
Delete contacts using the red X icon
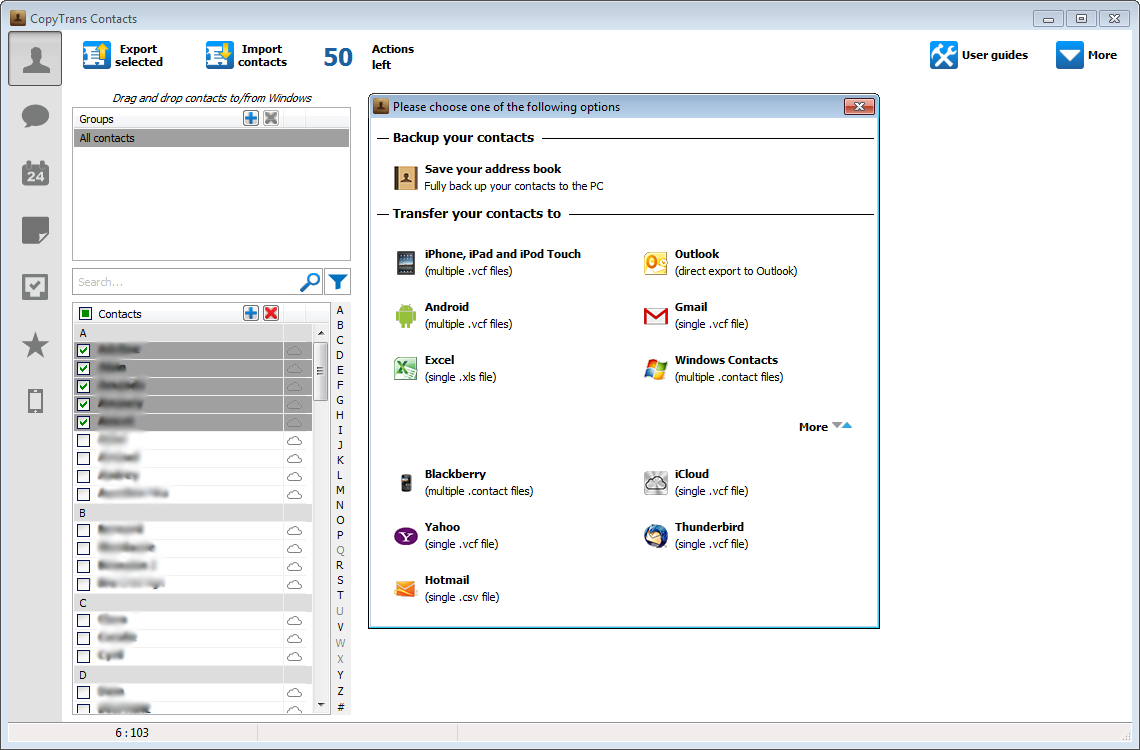pos(271,313)
